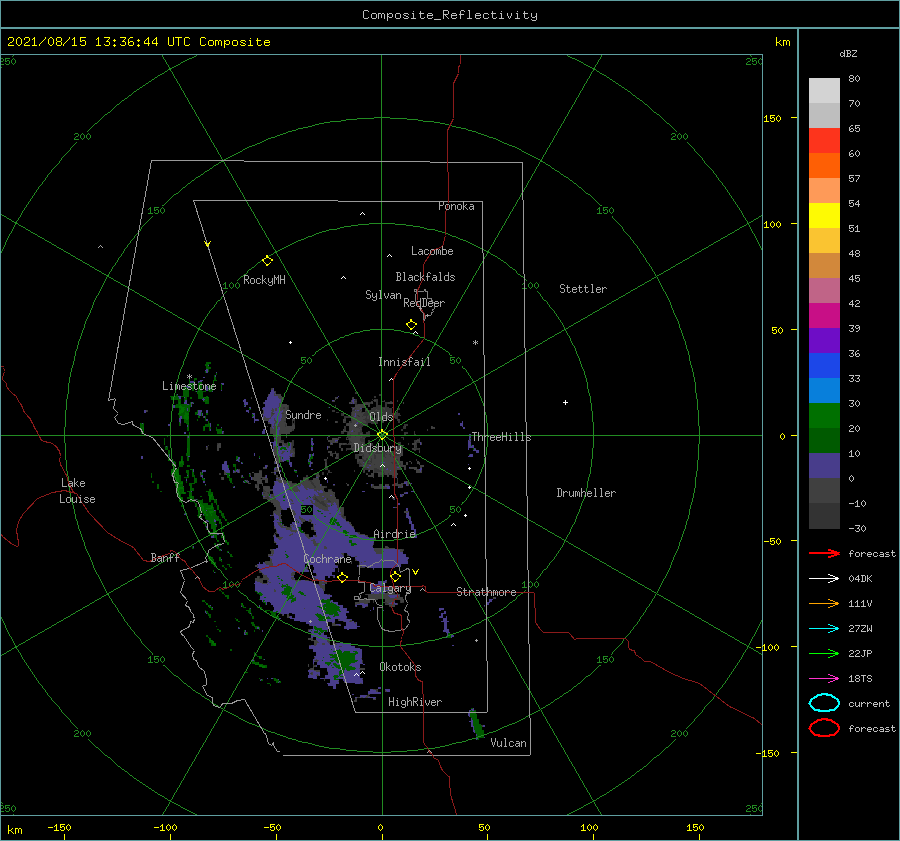900x841 pixels.
Task: Click the dBZ legend heading
Action: tap(848, 53)
